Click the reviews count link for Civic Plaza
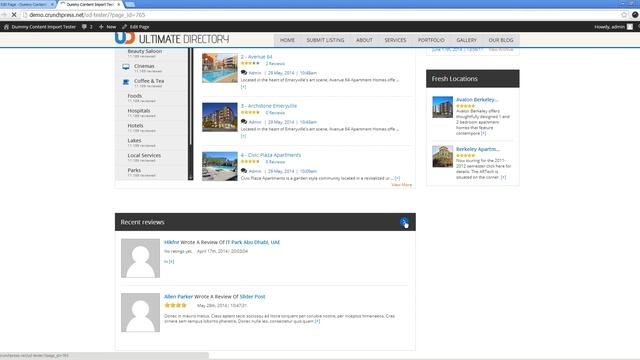 [x=275, y=162]
